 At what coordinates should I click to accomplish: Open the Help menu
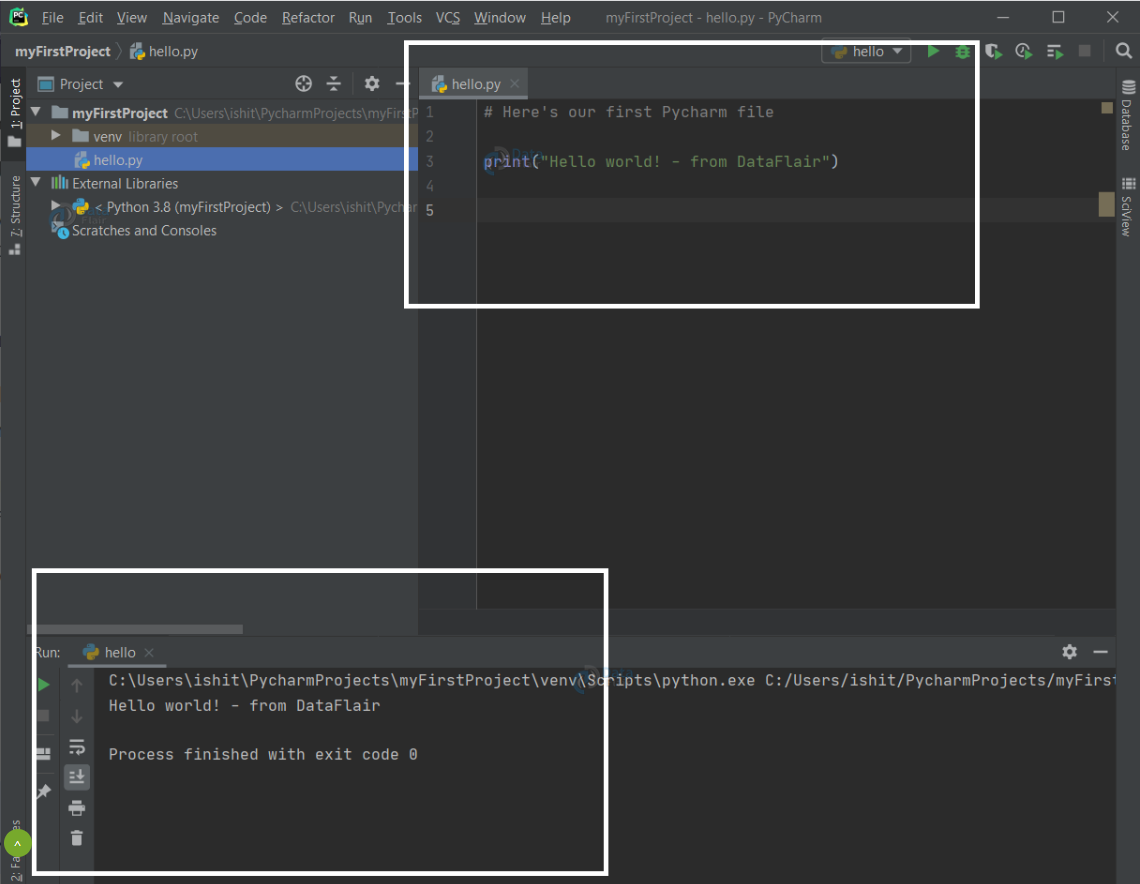click(555, 17)
